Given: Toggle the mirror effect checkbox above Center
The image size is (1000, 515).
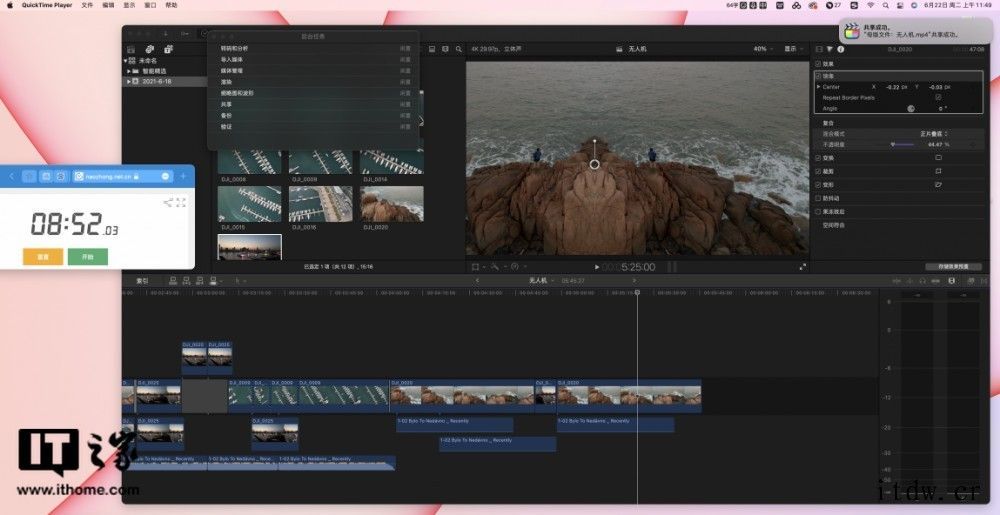Looking at the screenshot, I should [x=818, y=76].
